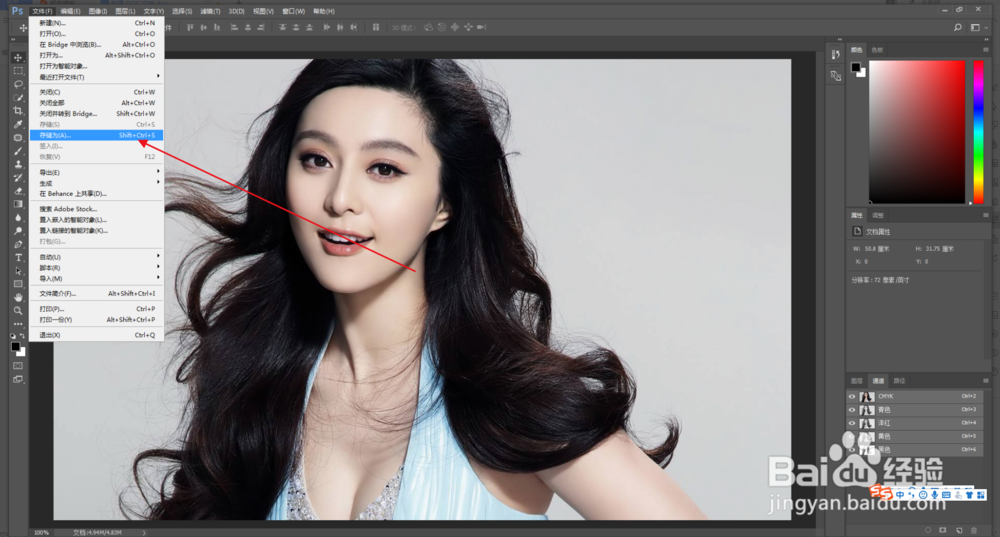
Task: Click the rainbow hue slider strip
Action: click(x=978, y=132)
